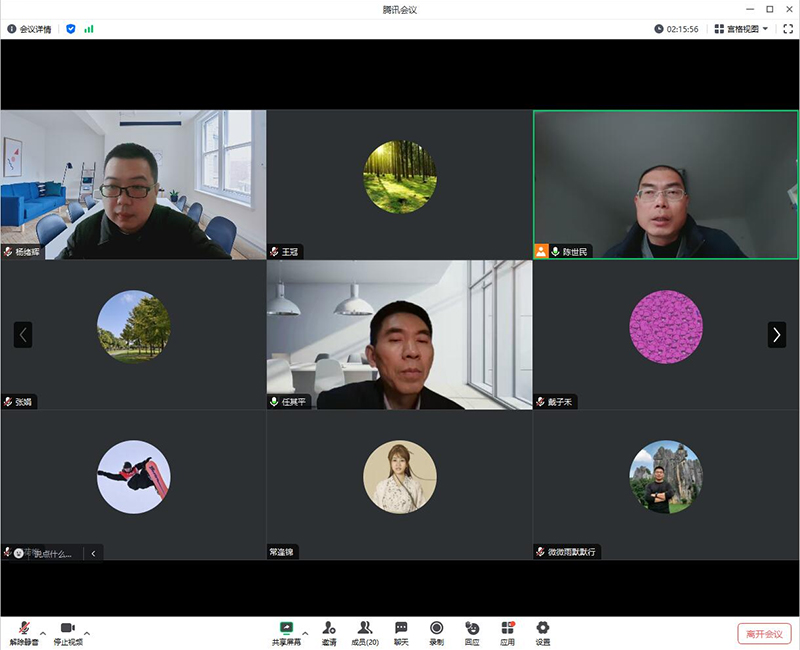Image resolution: width=800 pixels, height=650 pixels.
Task: Open Settings (设置) gear icon
Action: 543,629
